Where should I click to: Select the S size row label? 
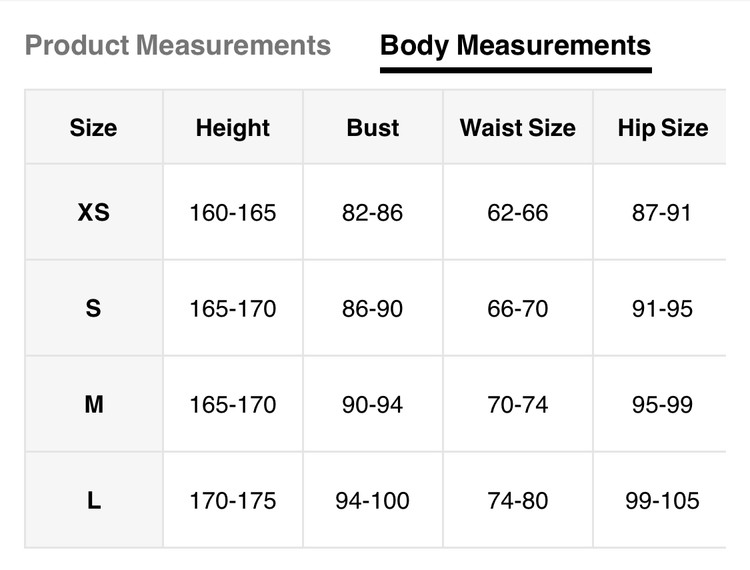(93, 309)
